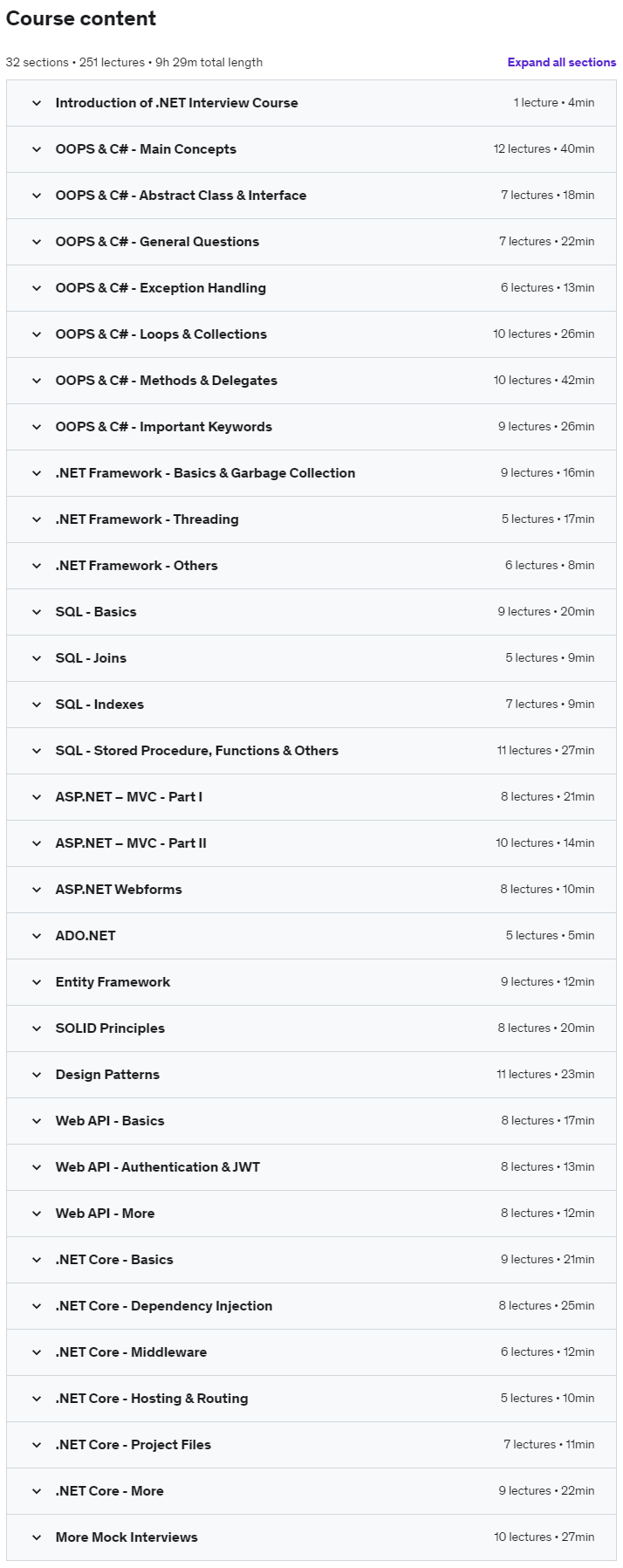Image resolution: width=623 pixels, height=1568 pixels.
Task: Select the .NET Core - Middleware section title
Action: pos(131,1352)
